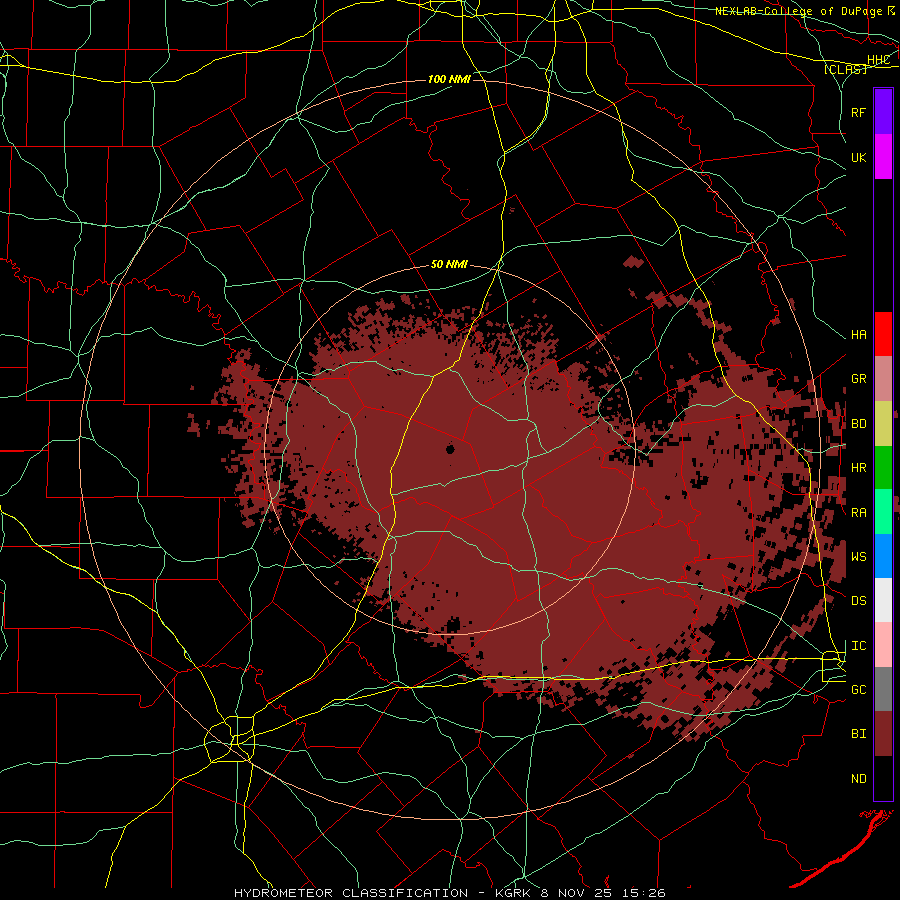The image size is (900, 900).
Task: Click the yellow highway loop at bottom left
Action: pos(230,739)
